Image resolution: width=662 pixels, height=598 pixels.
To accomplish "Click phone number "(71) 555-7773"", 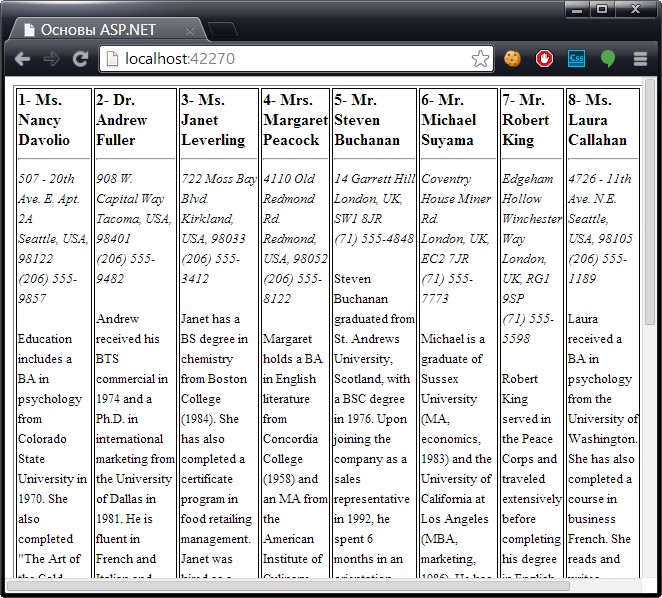I will (447, 289).
